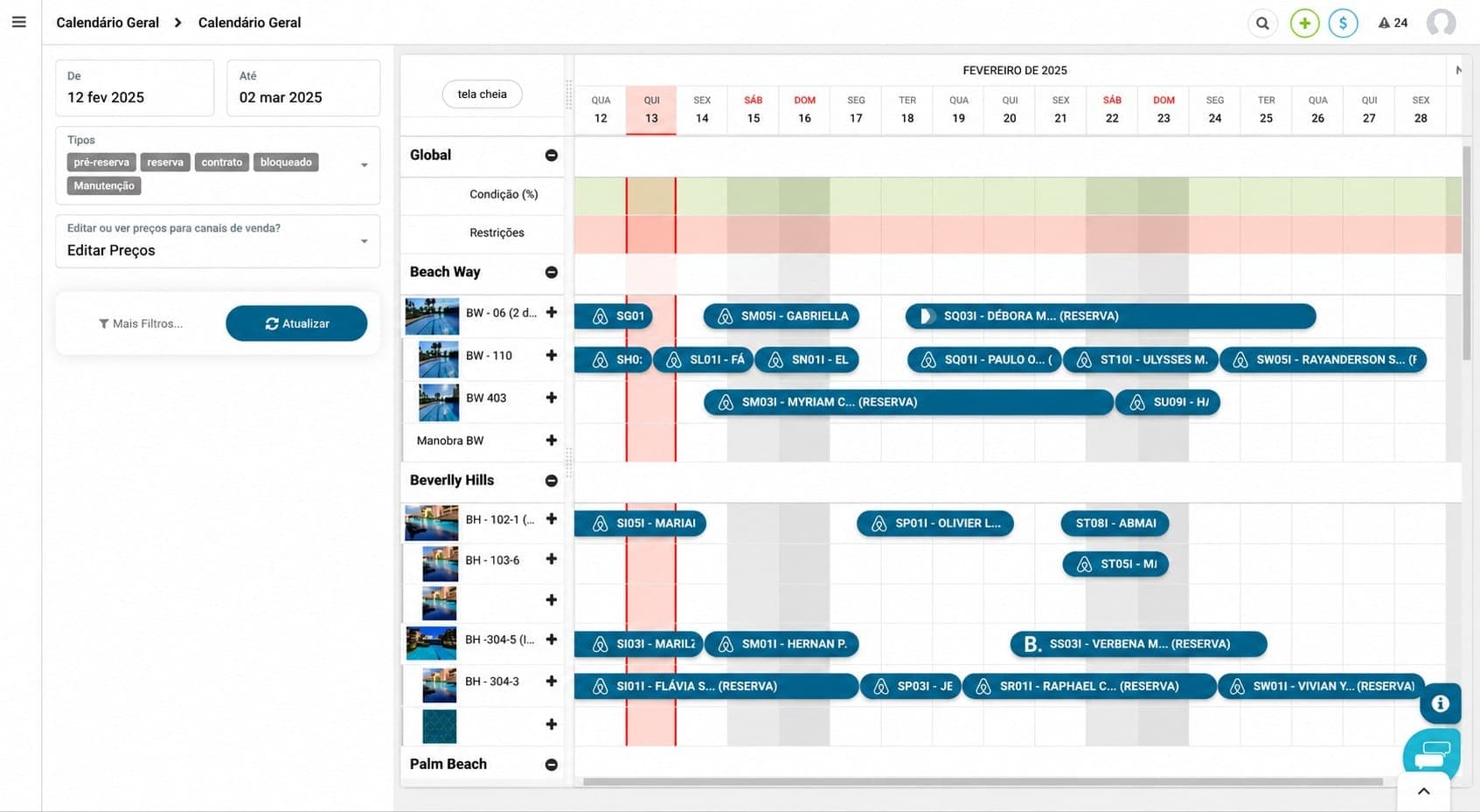This screenshot has width=1480, height=812.
Task: Click the horizontal calendar scrollbar
Action: (983, 781)
